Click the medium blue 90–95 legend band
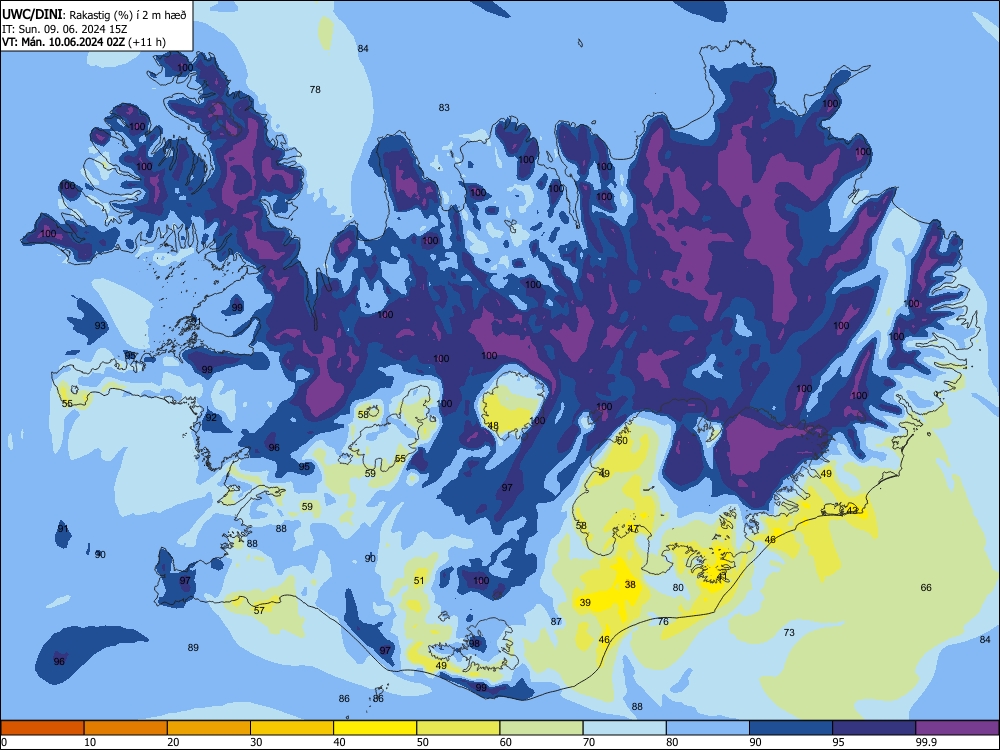This screenshot has width=1000, height=750. 791,728
